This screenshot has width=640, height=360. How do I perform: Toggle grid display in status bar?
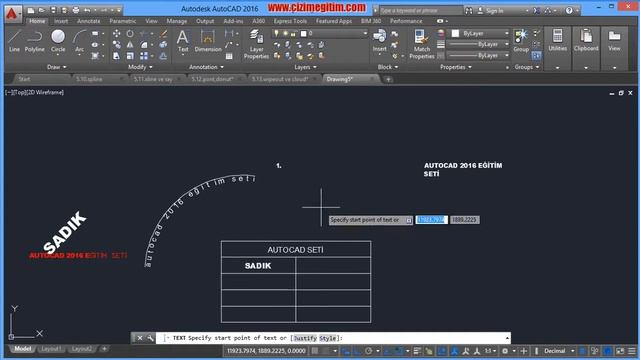coord(315,351)
